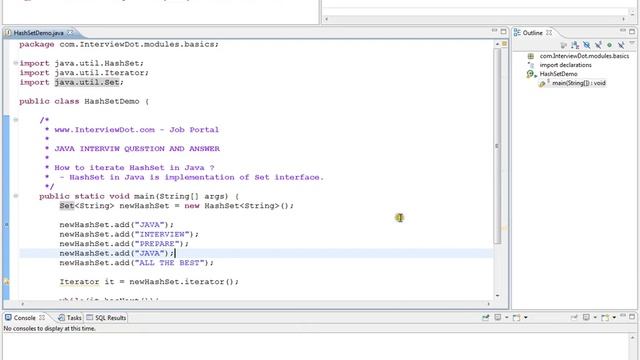
Task: Click the Tasks tab icon
Action: pyautogui.click(x=61, y=318)
